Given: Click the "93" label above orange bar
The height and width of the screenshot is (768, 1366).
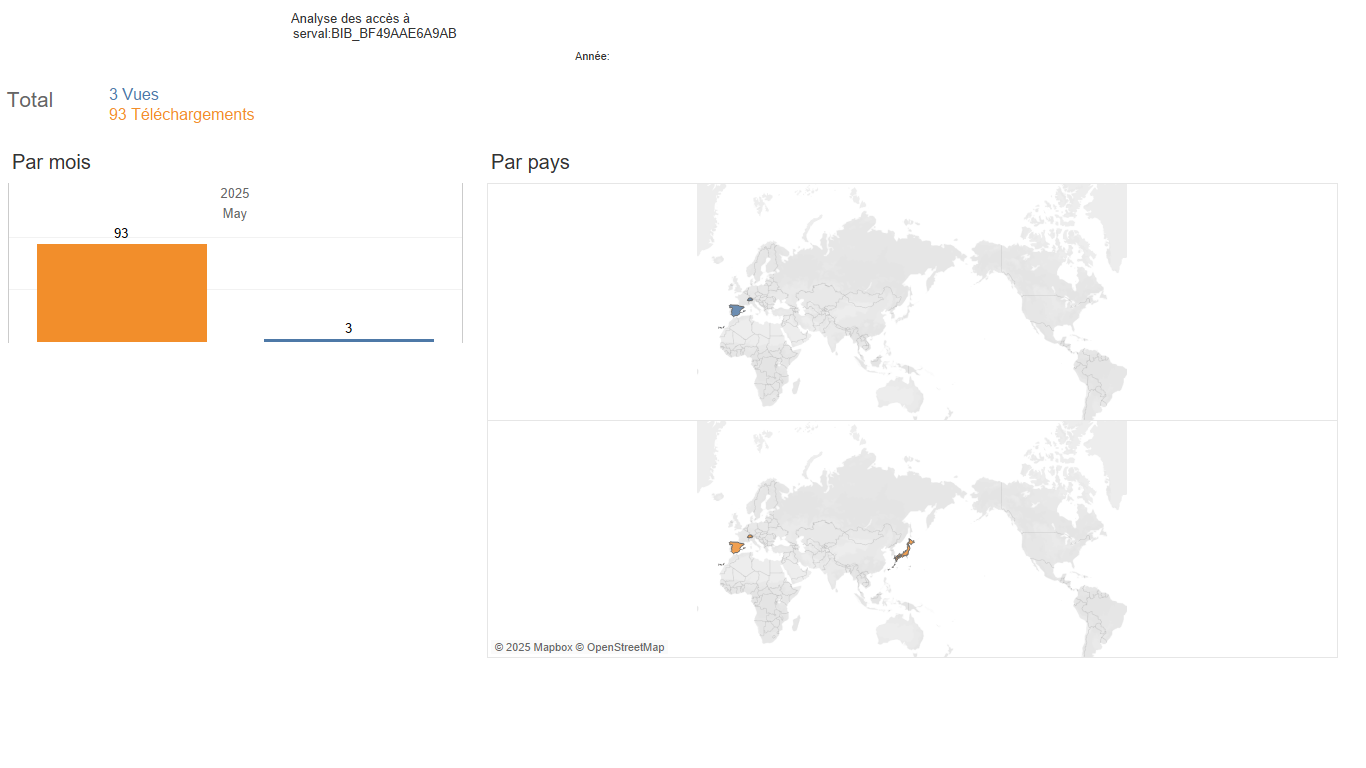Looking at the screenshot, I should [121, 233].
